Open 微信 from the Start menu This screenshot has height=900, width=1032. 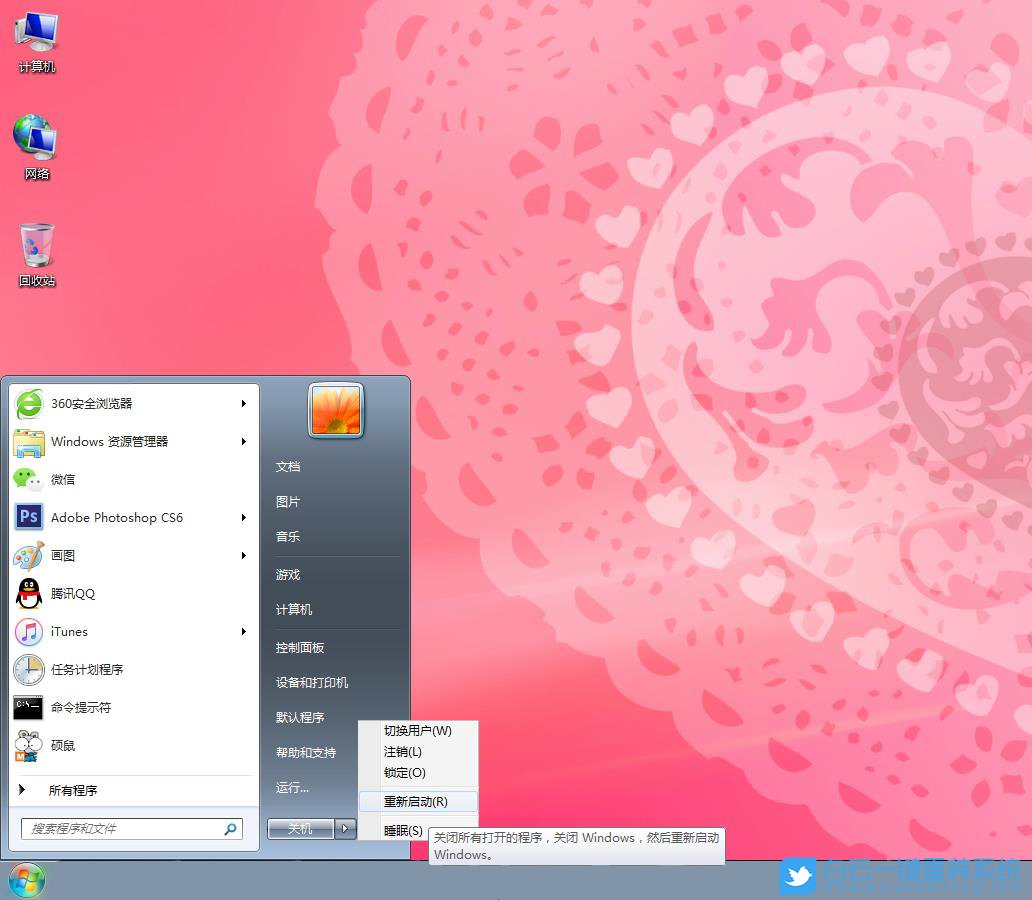pyautogui.click(x=63, y=479)
